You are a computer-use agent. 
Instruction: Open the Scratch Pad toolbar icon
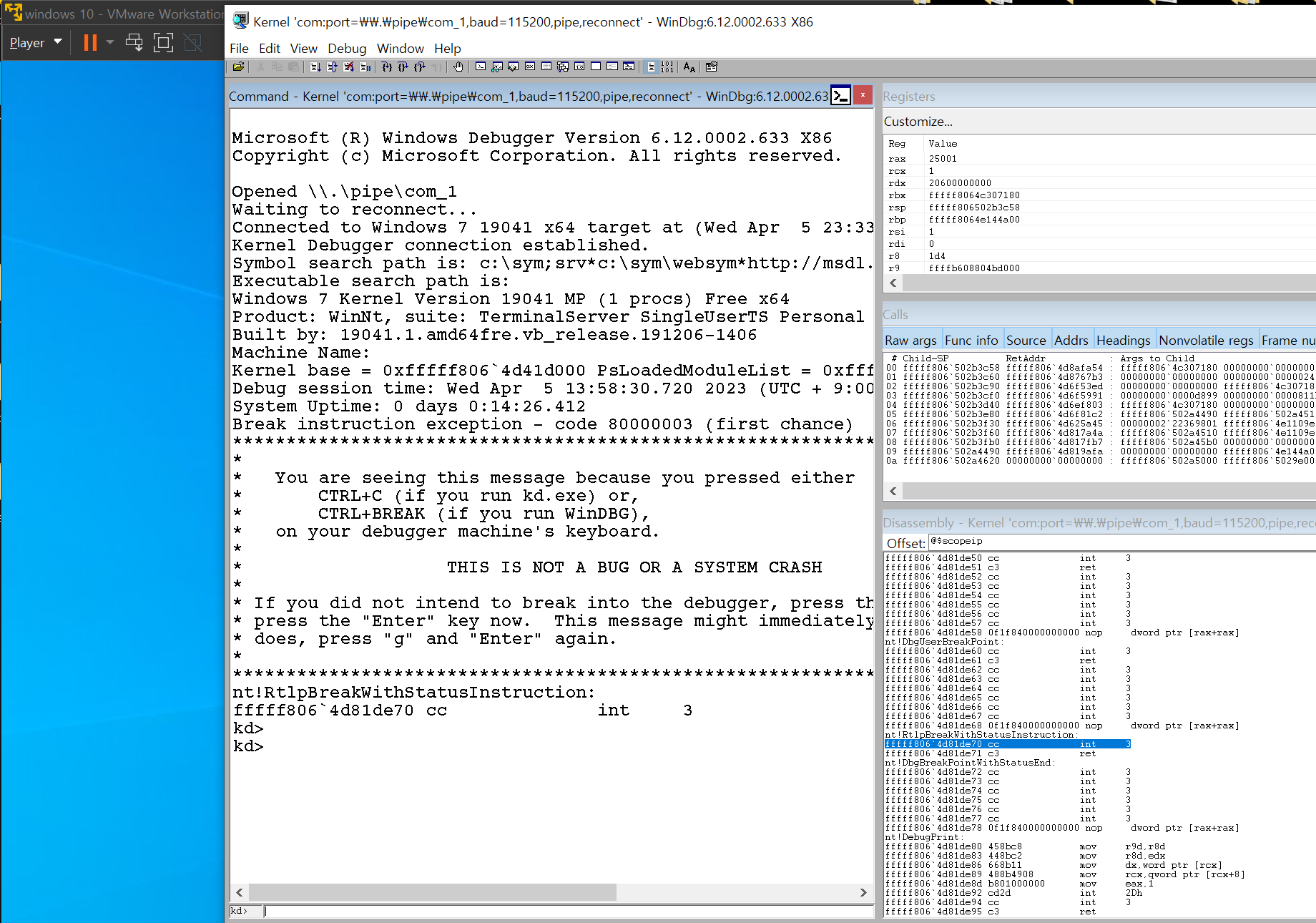(596, 67)
